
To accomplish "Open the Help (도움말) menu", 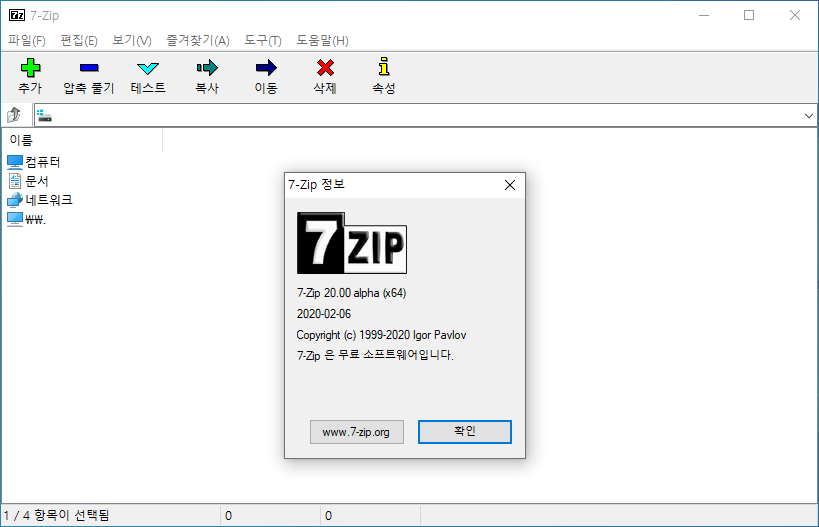I will 322,41.
